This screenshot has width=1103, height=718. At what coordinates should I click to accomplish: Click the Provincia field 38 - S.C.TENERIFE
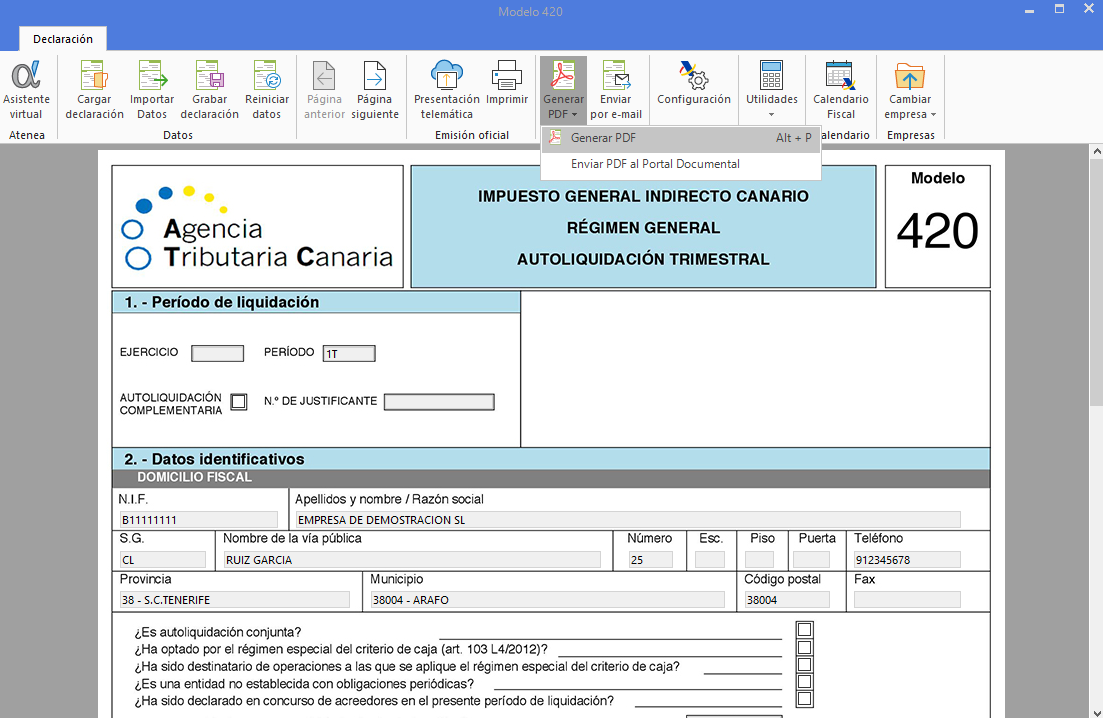coord(234,600)
